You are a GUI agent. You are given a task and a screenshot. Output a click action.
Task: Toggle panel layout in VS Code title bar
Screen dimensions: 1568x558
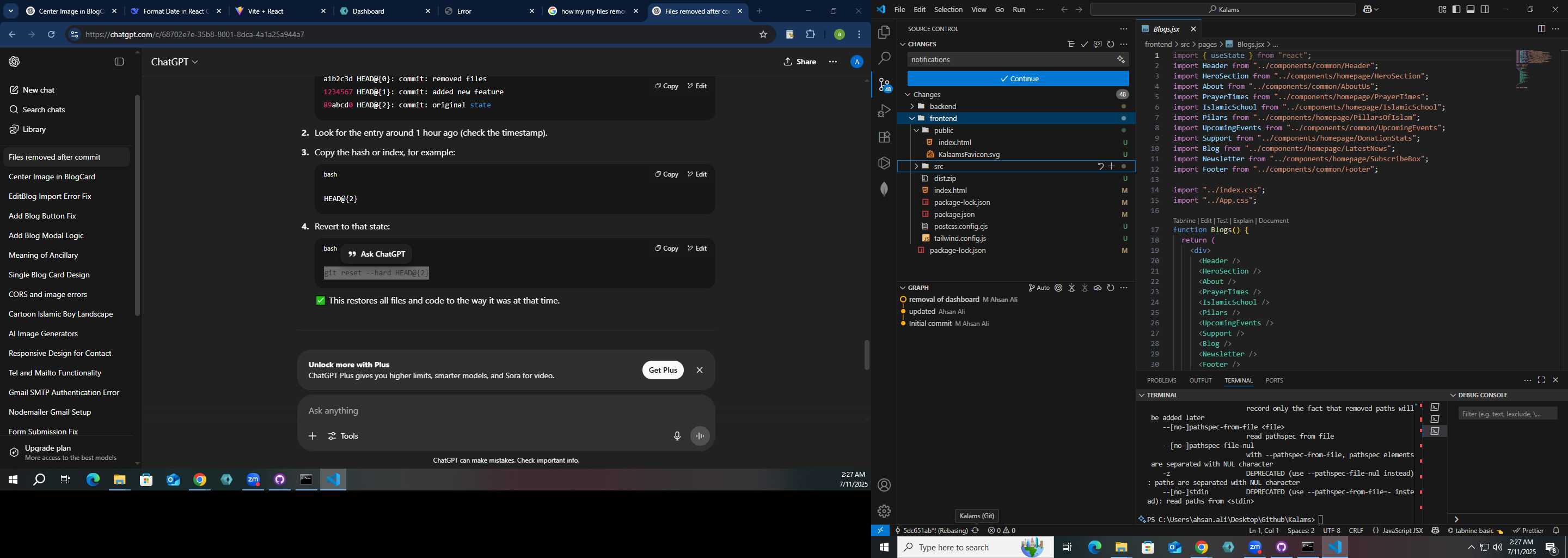1471,10
